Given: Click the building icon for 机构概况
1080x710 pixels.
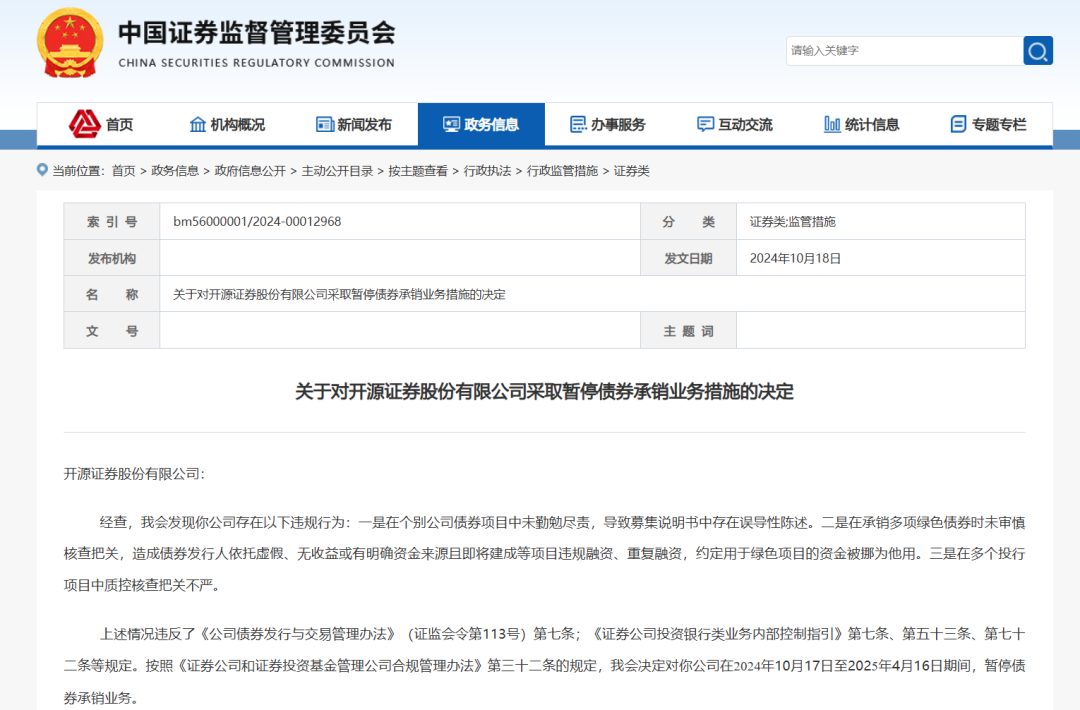Looking at the screenshot, I should tap(198, 124).
